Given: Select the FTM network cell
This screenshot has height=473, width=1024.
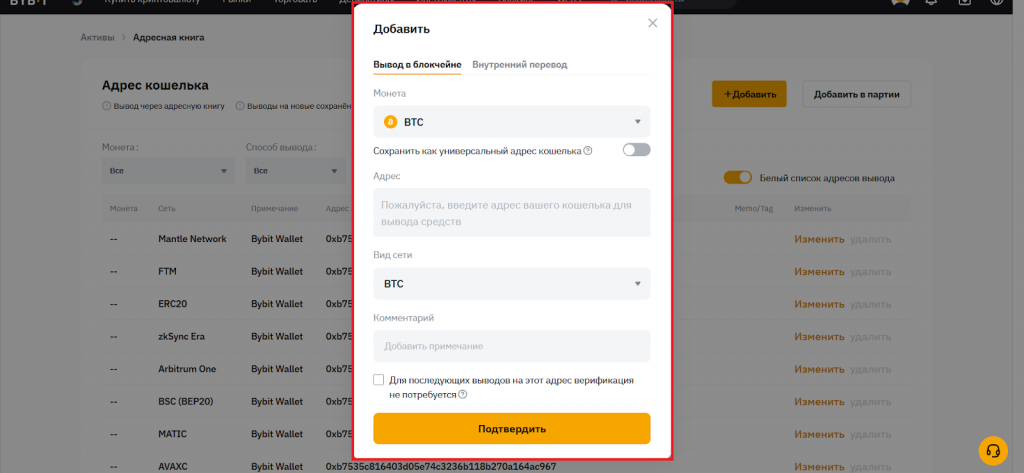Looking at the screenshot, I should [x=167, y=271].
